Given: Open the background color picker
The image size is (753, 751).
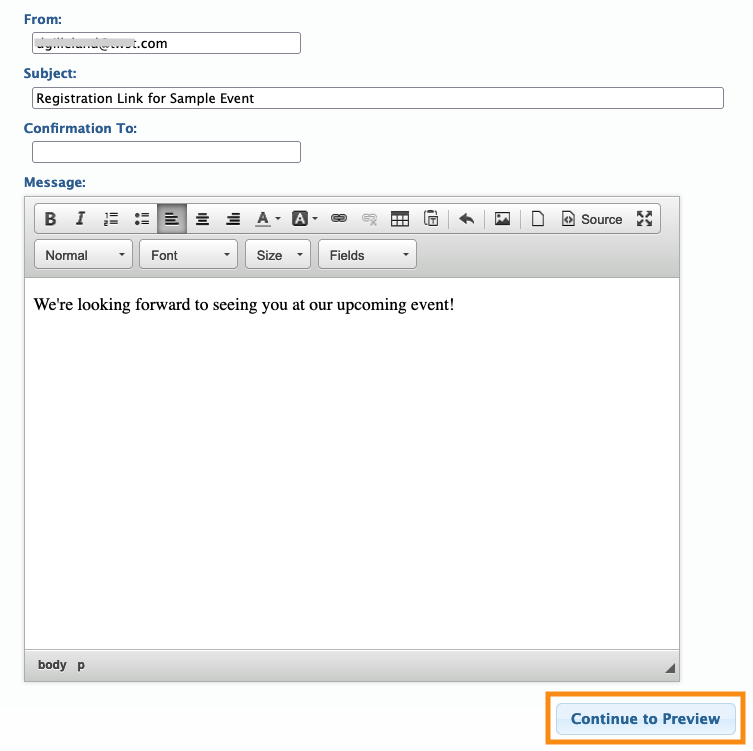Looking at the screenshot, I should [x=305, y=219].
